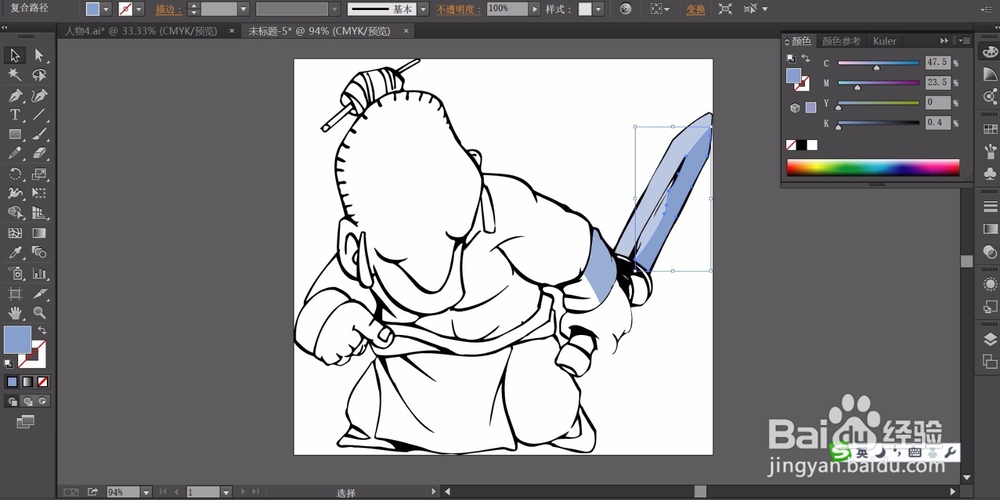The width and height of the screenshot is (1000, 500).
Task: Adjust the stroke weight stepper arrows
Action: [195, 9]
